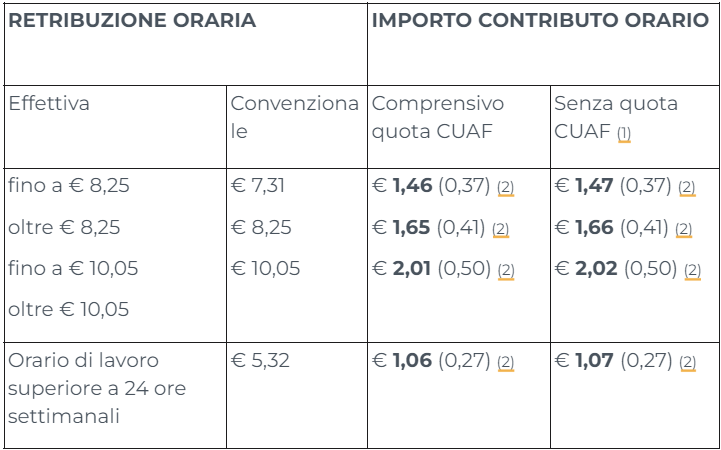Image resolution: width=721 pixels, height=450 pixels.
Task: Select the IMPORTO CONTRIBUTO ORARIO header cell
Action: 543,44
